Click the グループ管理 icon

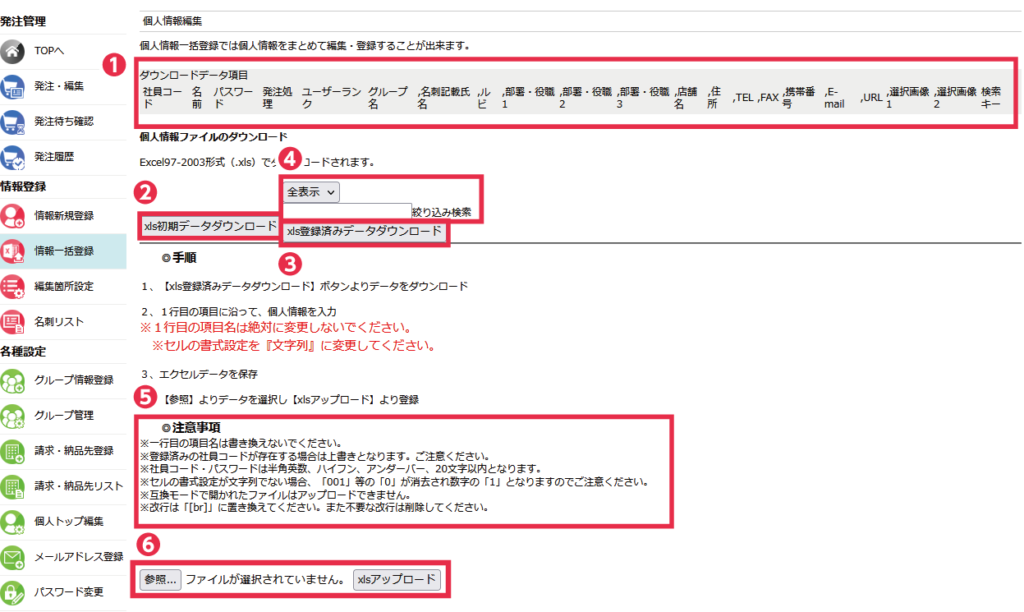pos(14,415)
